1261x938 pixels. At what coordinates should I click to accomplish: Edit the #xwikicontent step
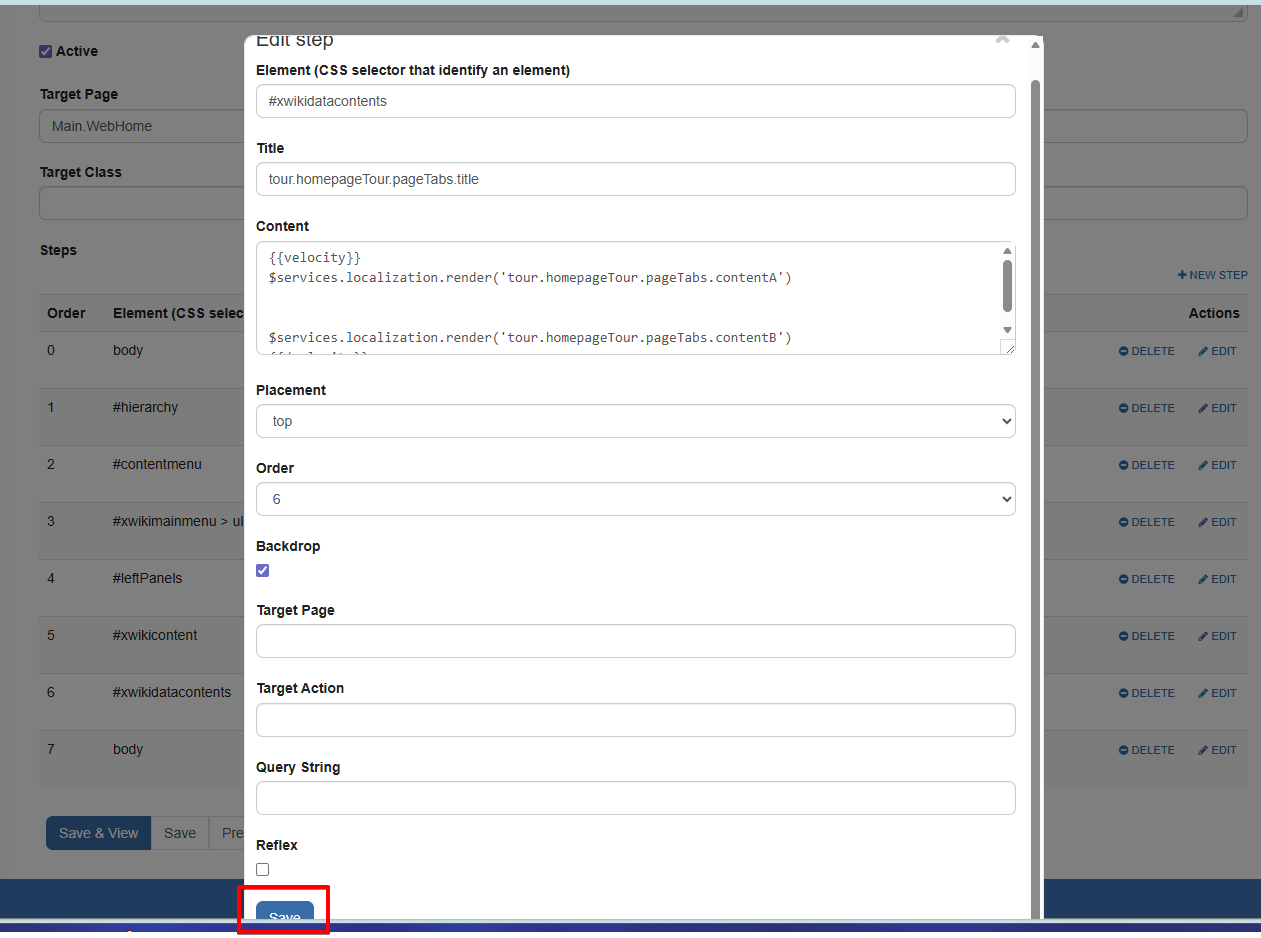tap(1216, 636)
